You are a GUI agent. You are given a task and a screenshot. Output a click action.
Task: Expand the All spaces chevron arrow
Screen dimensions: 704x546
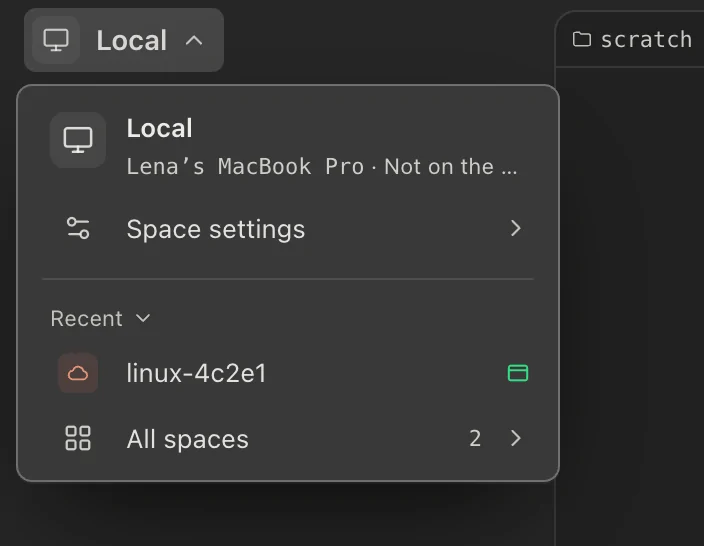(x=516, y=438)
